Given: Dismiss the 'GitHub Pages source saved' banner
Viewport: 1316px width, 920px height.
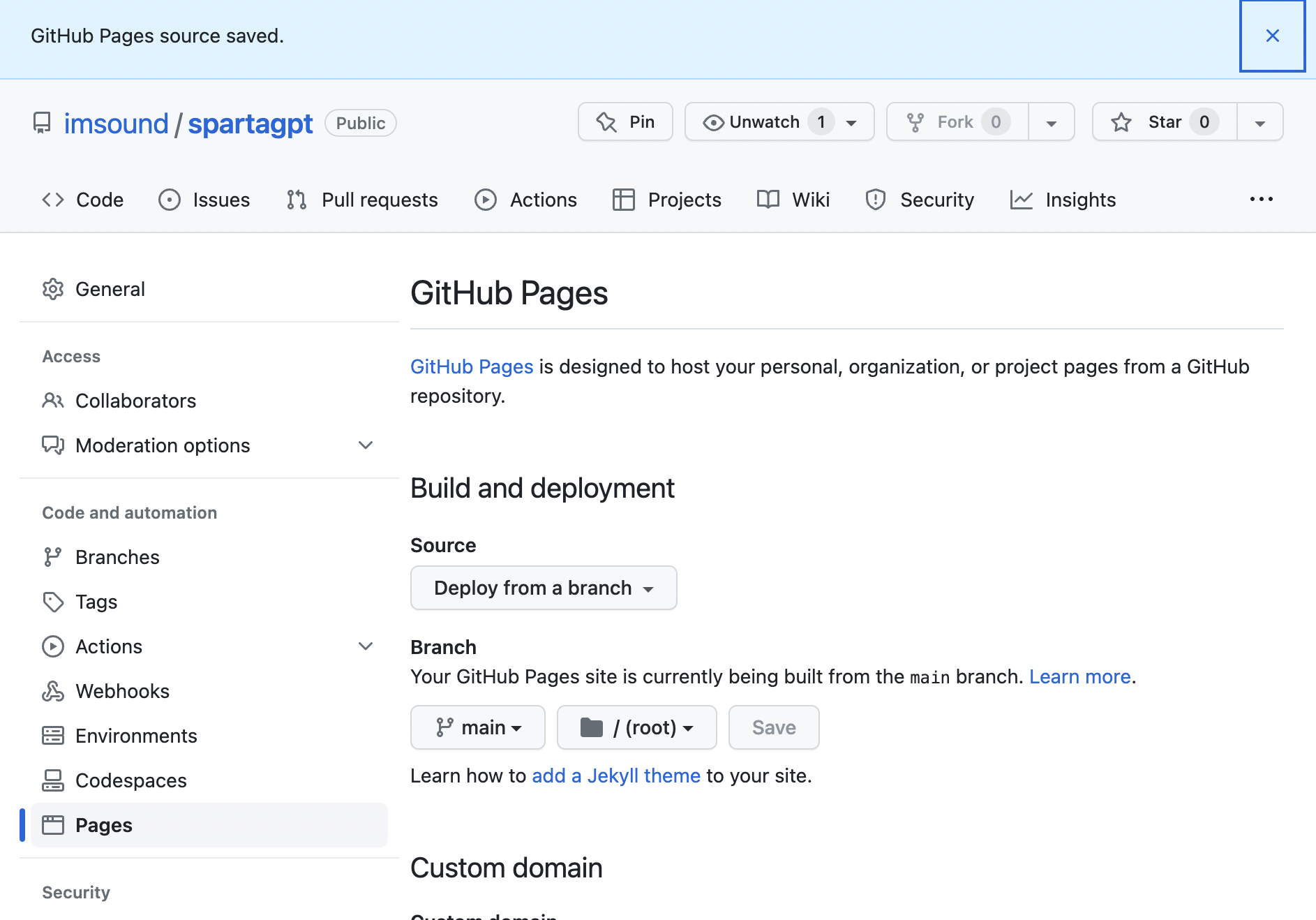Looking at the screenshot, I should [x=1272, y=36].
